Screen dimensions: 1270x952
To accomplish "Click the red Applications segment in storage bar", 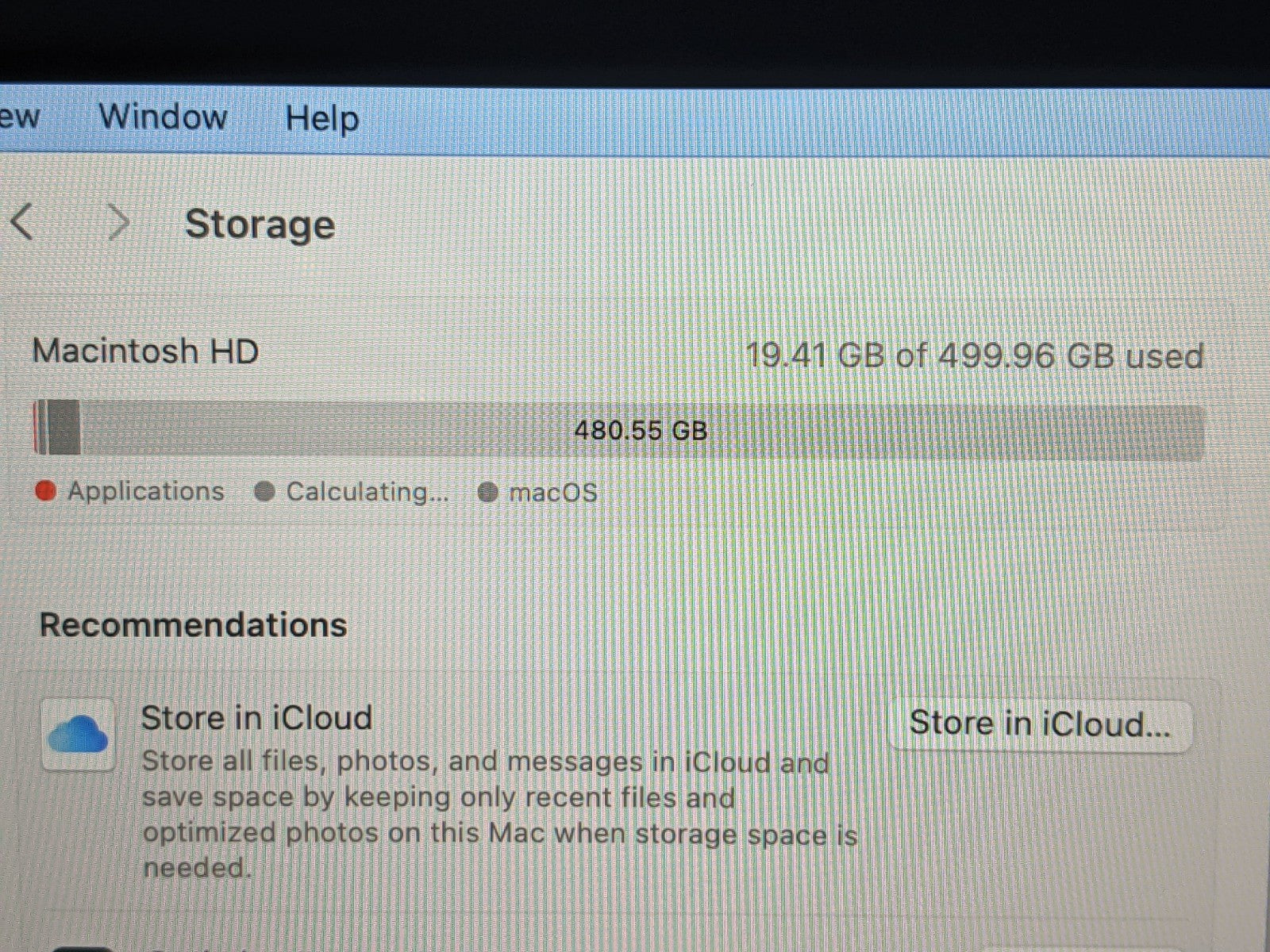I will 36,428.
